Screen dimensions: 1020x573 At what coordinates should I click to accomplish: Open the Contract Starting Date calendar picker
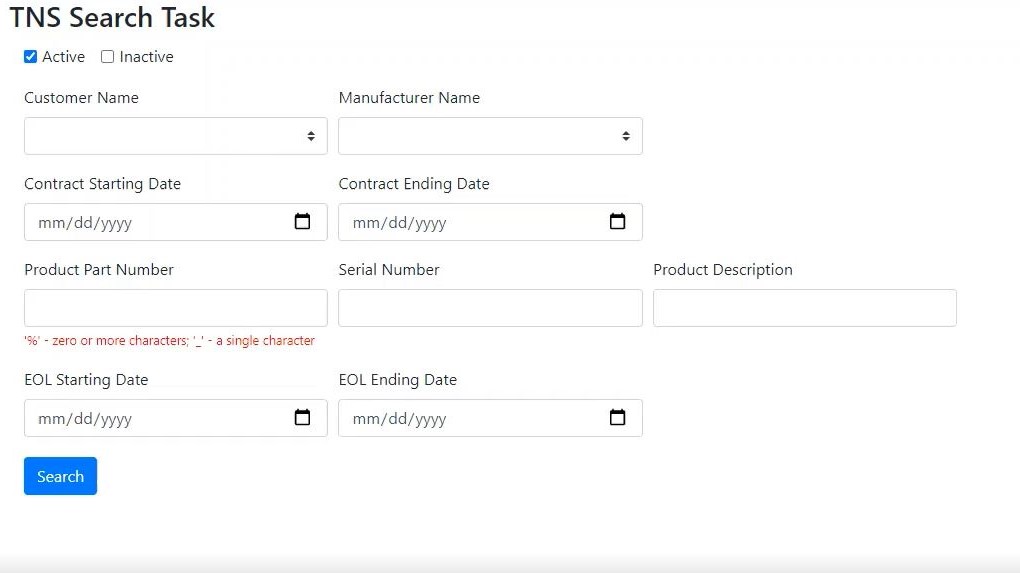tap(302, 222)
